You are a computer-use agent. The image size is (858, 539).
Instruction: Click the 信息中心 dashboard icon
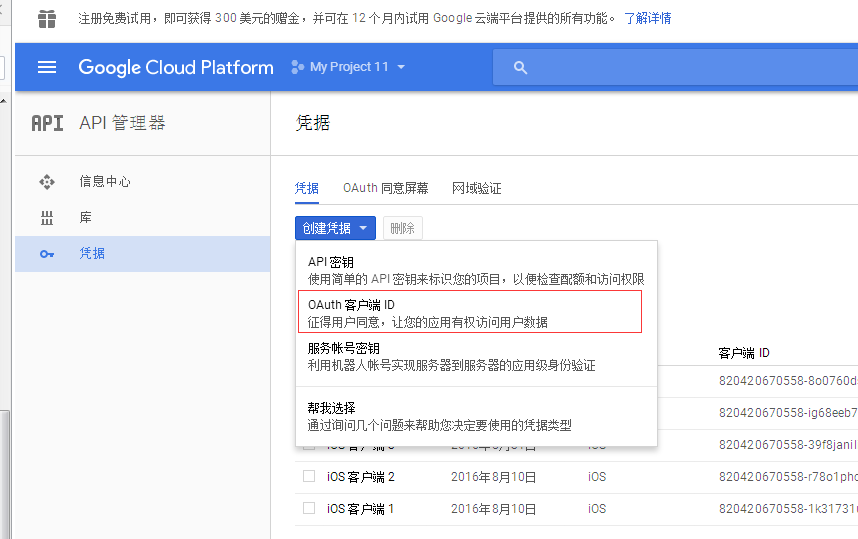point(47,182)
